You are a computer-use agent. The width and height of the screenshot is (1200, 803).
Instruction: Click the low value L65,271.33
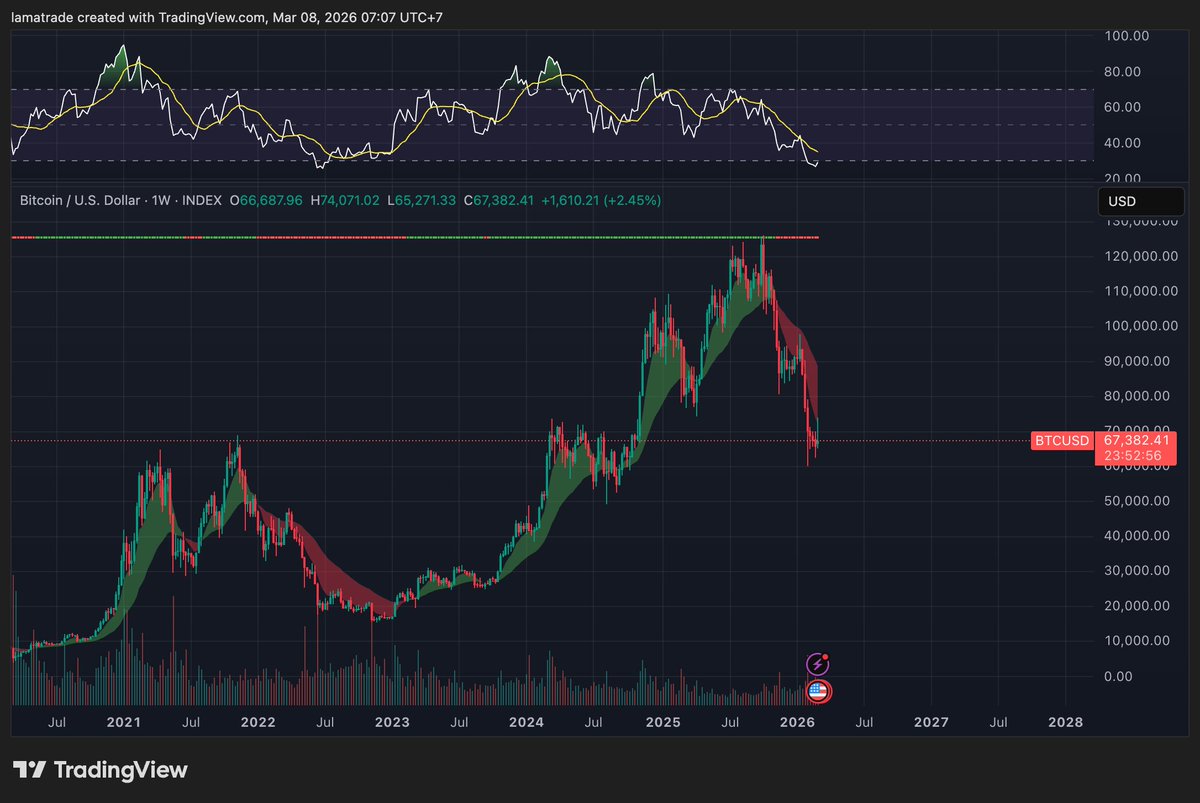(421, 201)
